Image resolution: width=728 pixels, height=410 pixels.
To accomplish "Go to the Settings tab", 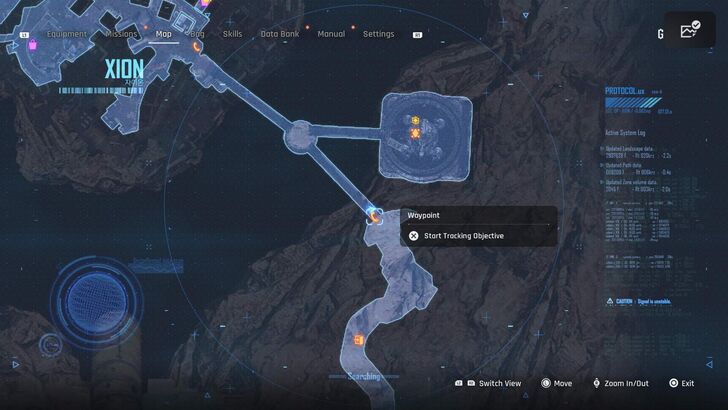I will pos(378,34).
